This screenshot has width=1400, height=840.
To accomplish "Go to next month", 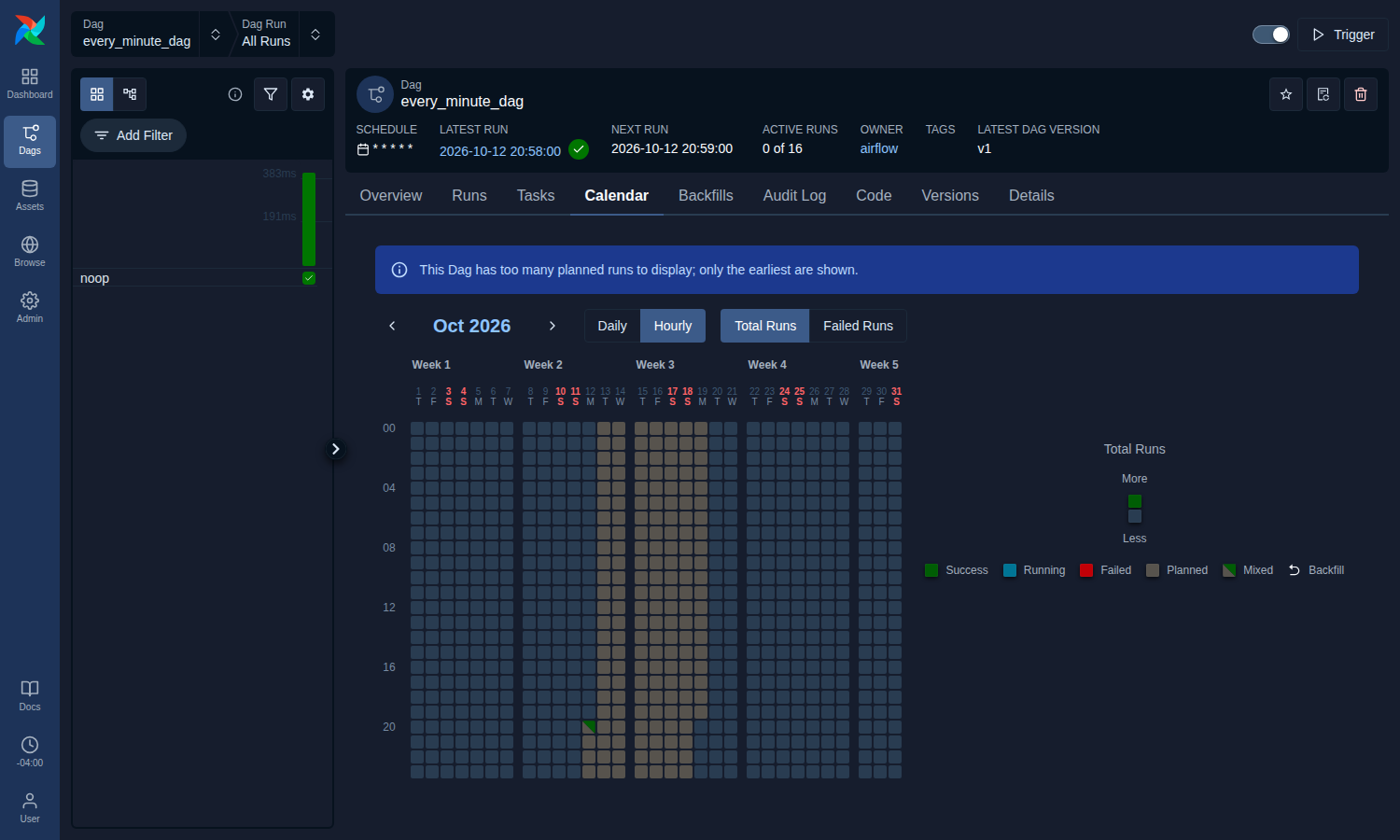I will (x=553, y=326).
